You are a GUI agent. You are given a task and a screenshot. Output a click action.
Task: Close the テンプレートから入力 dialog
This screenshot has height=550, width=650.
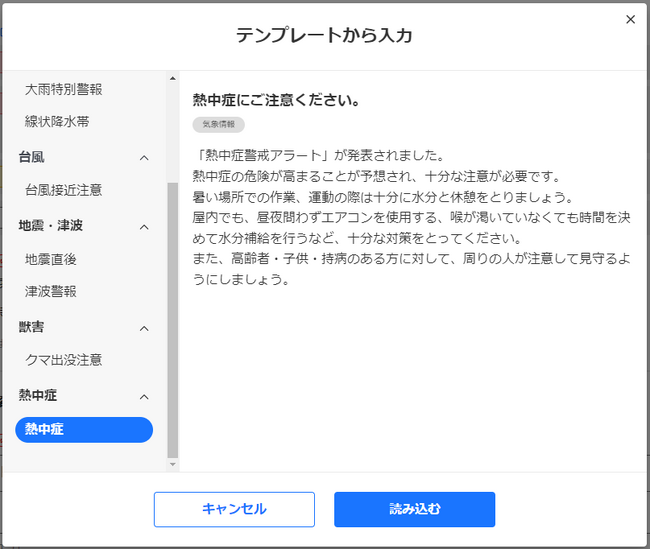(630, 19)
